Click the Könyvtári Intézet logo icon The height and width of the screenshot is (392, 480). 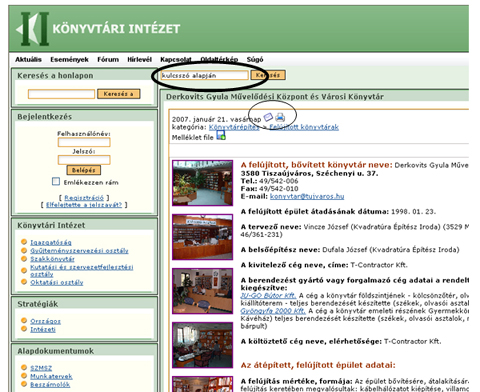pyautogui.click(x=33, y=29)
